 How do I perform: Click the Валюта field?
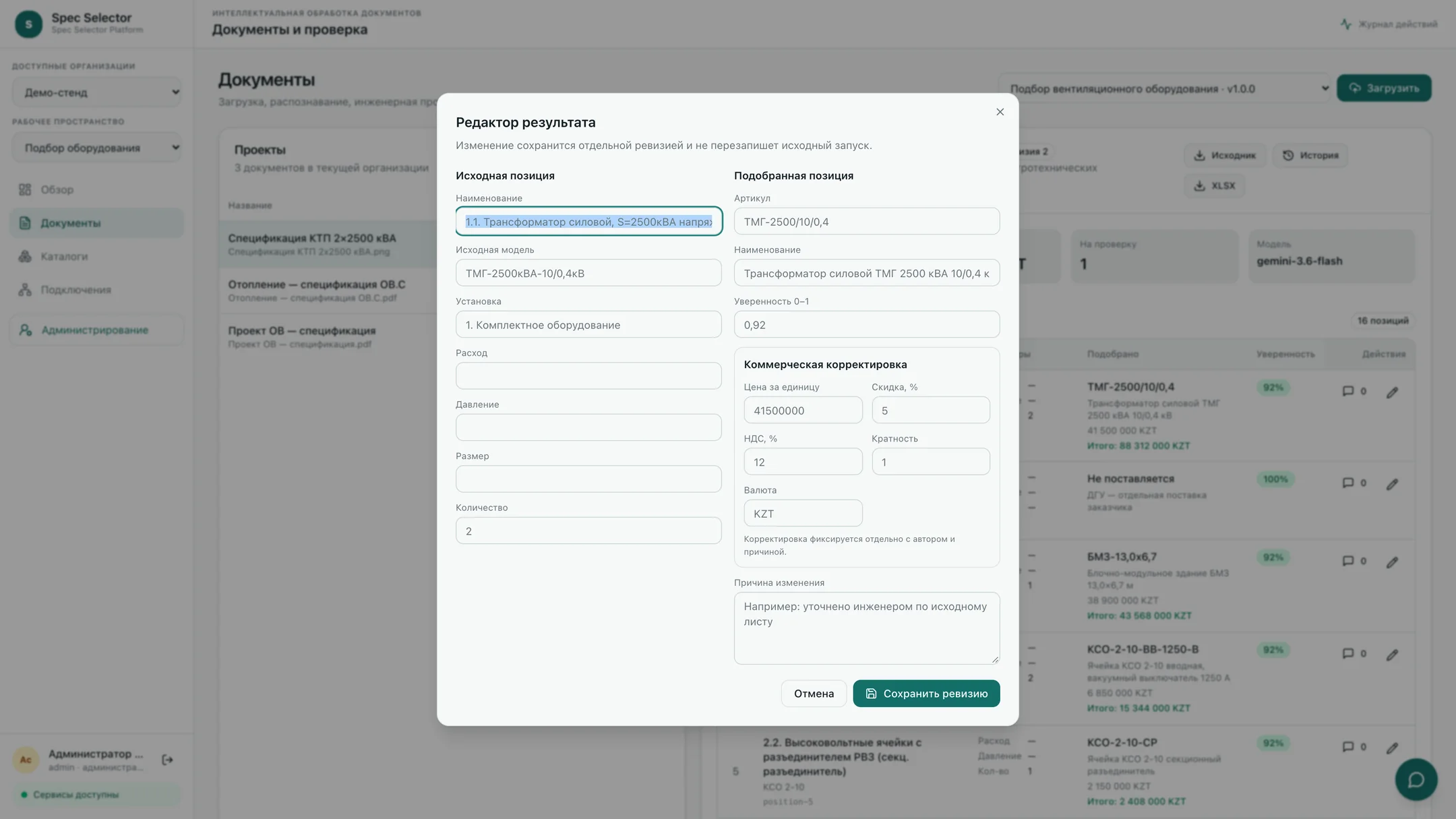(x=803, y=513)
